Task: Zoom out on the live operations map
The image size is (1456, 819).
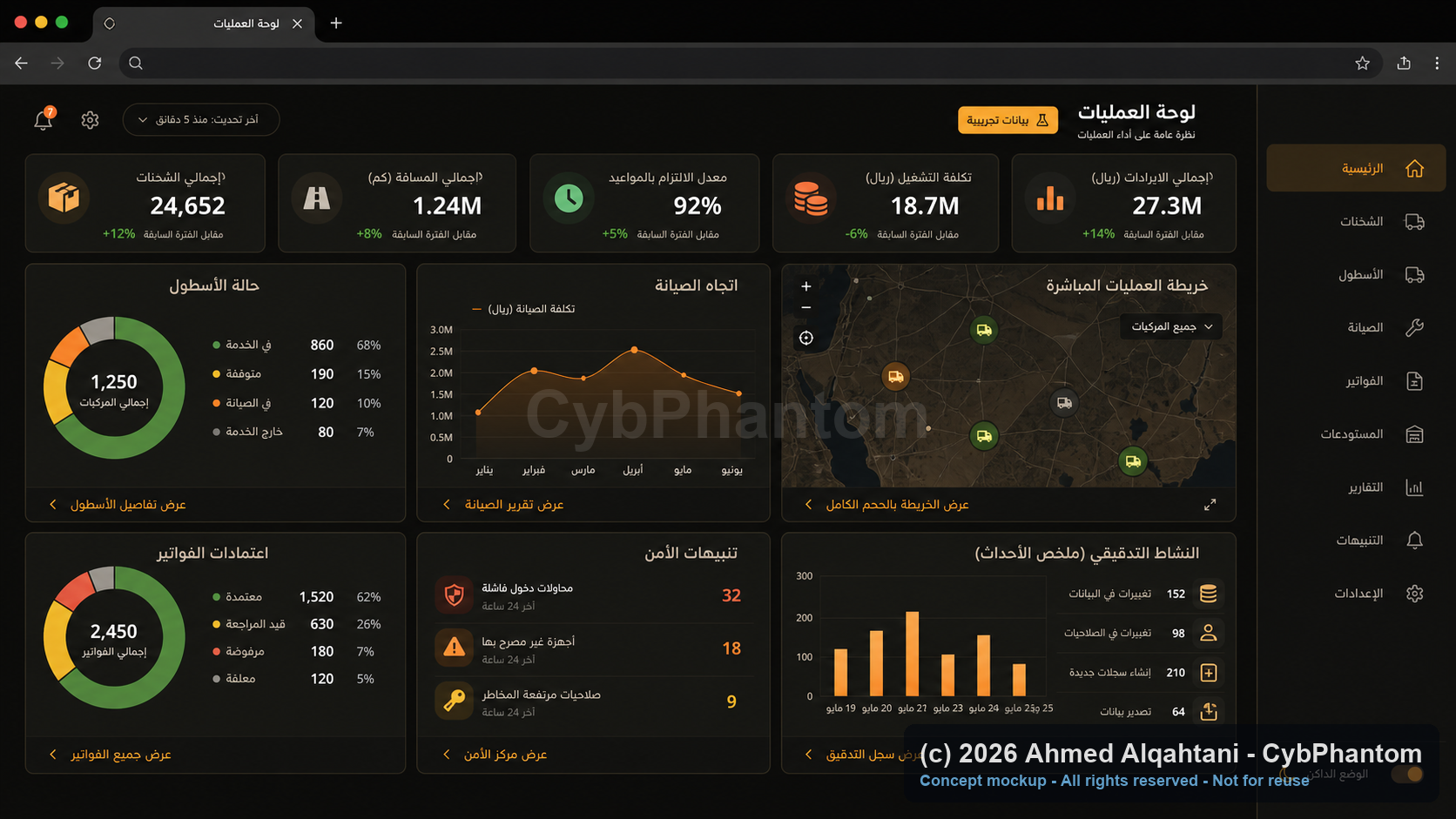Action: pyautogui.click(x=806, y=307)
